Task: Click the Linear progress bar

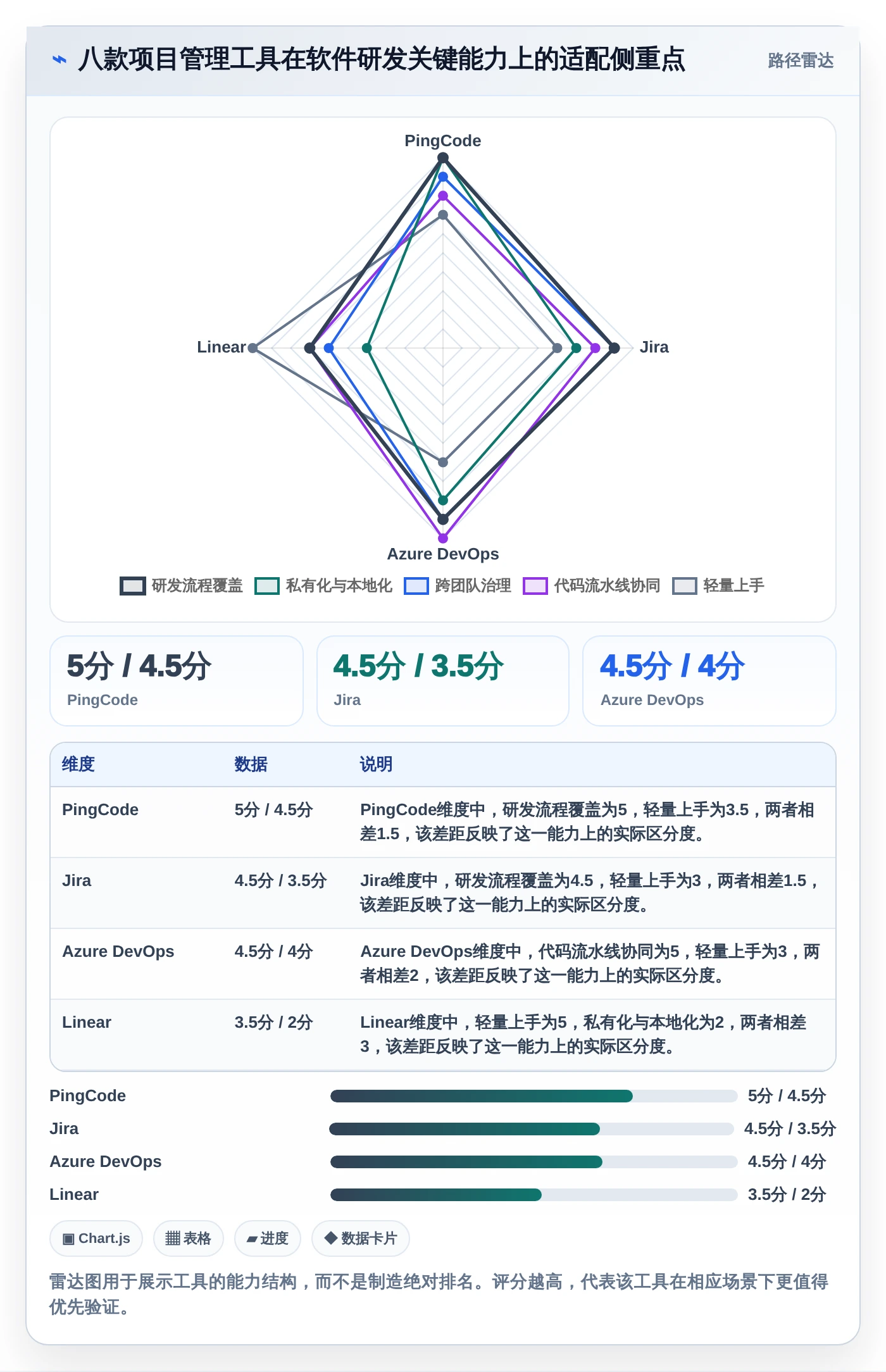Action: pyautogui.click(x=533, y=1195)
